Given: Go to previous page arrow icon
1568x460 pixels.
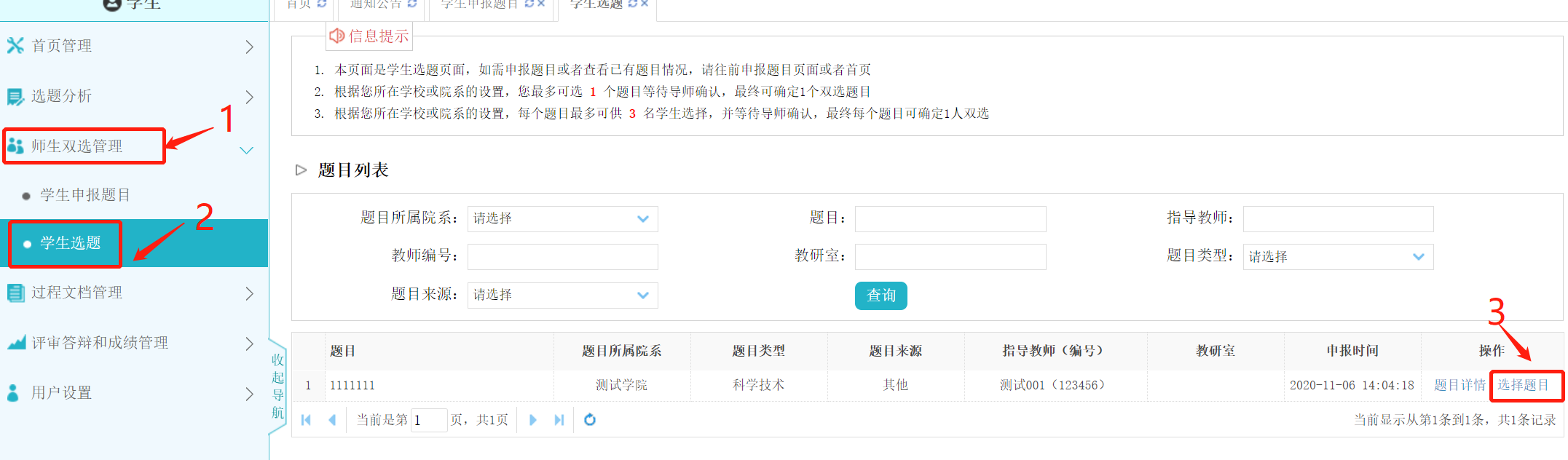Looking at the screenshot, I should pos(332,420).
